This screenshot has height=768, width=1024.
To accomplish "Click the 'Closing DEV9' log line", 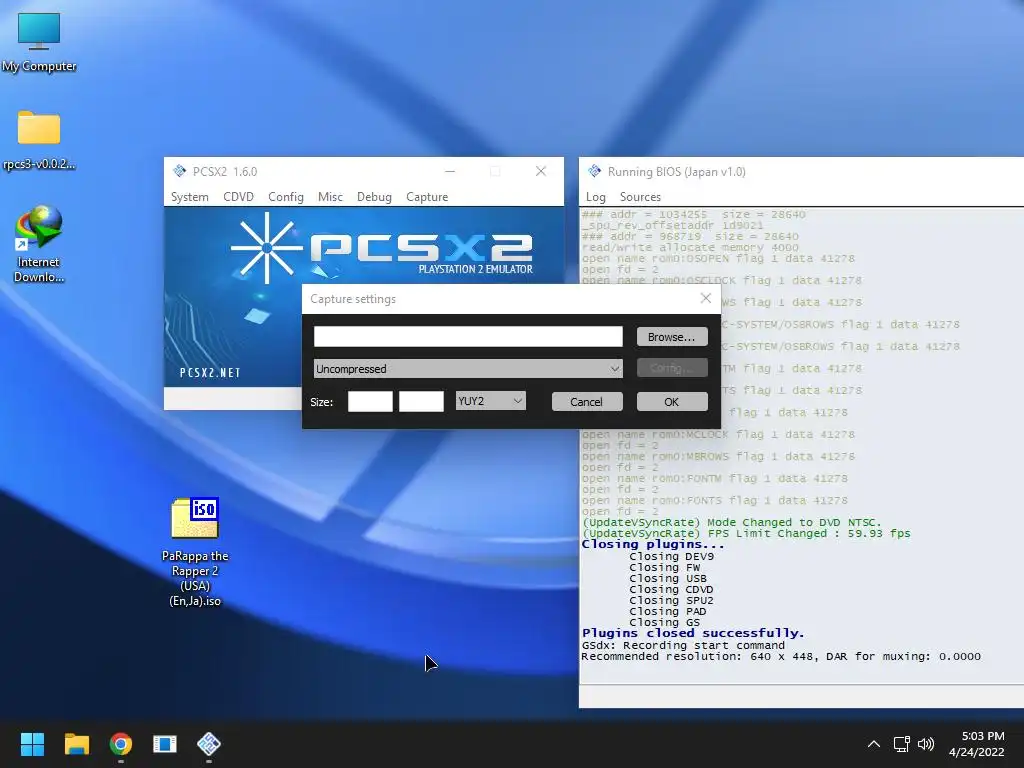I will click(x=671, y=556).
